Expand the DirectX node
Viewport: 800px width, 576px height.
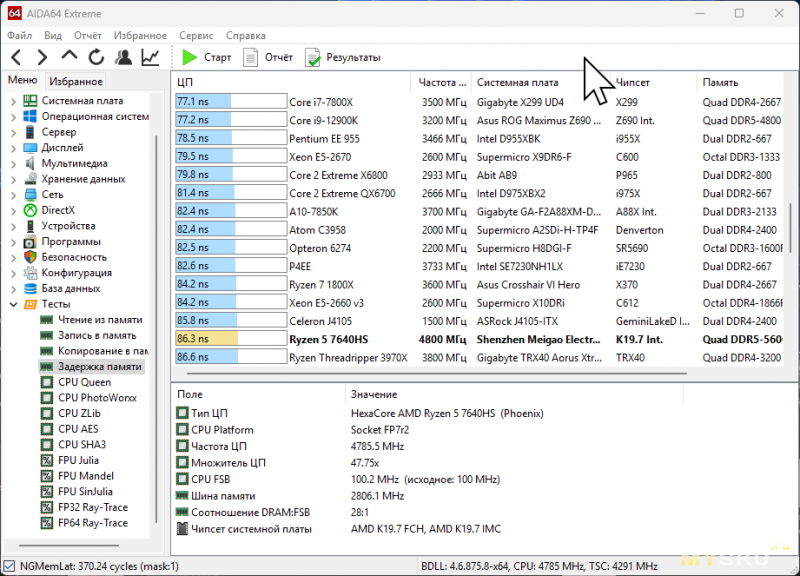click(x=13, y=211)
